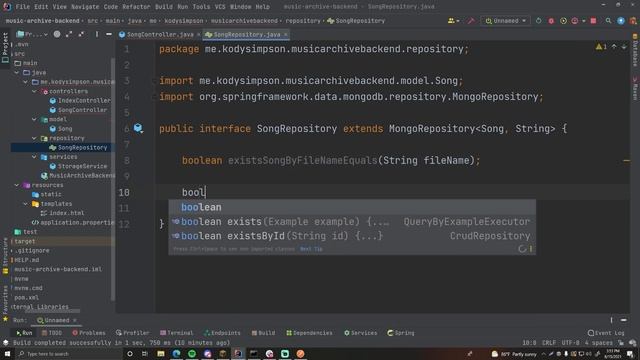
Task: Click Expand All icon in Project panel
Action: [x=69, y=35]
